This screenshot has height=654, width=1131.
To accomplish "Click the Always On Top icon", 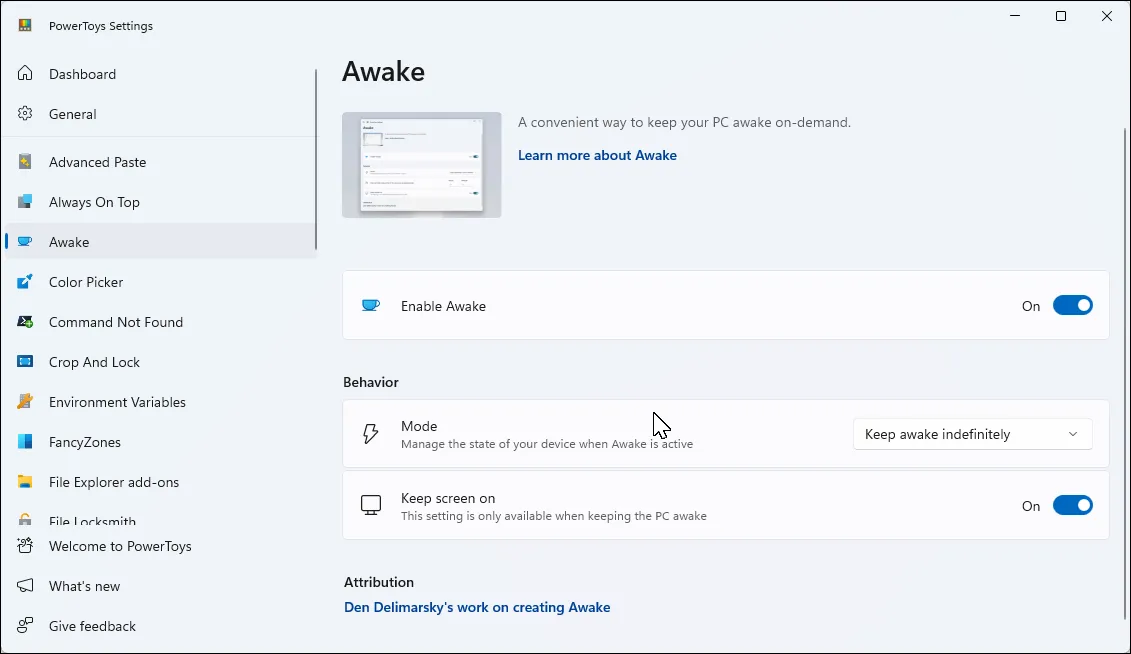I will (25, 202).
